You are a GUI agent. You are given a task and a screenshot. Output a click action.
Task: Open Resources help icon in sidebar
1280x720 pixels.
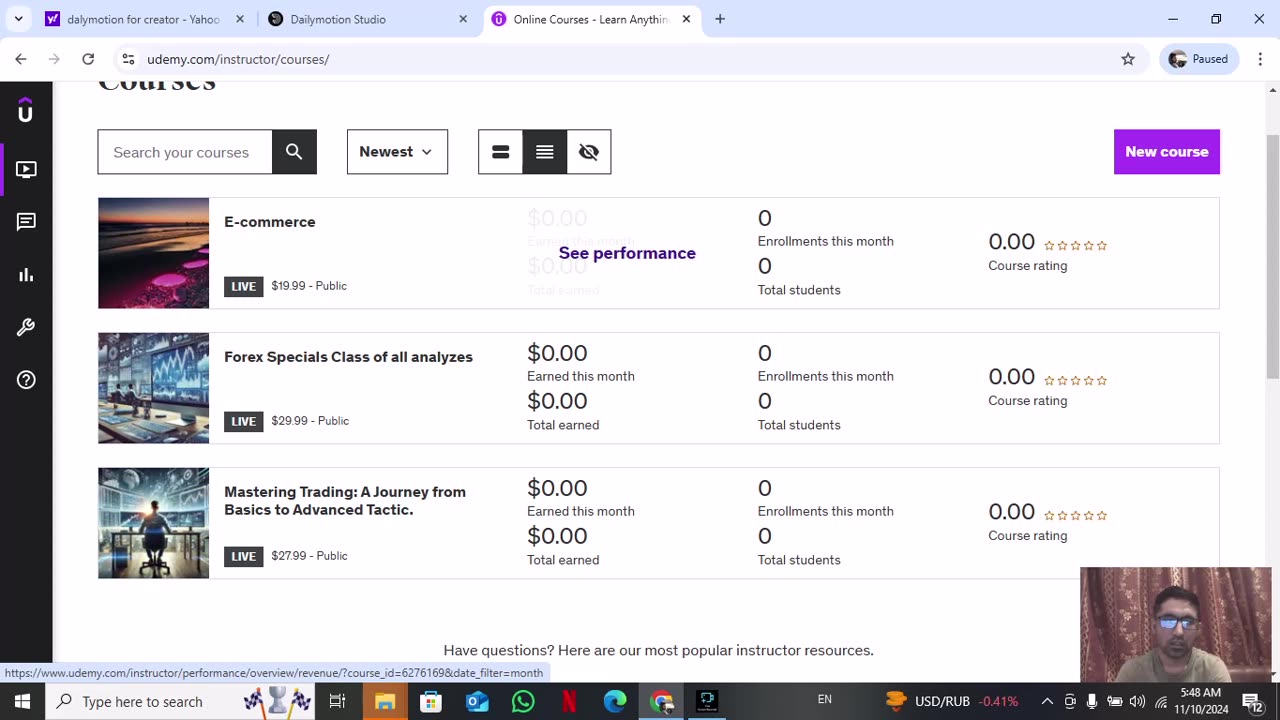tap(26, 380)
